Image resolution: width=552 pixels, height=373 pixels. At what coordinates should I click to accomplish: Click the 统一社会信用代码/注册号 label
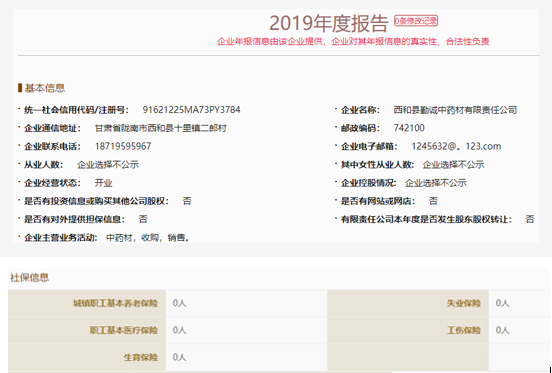(76, 110)
